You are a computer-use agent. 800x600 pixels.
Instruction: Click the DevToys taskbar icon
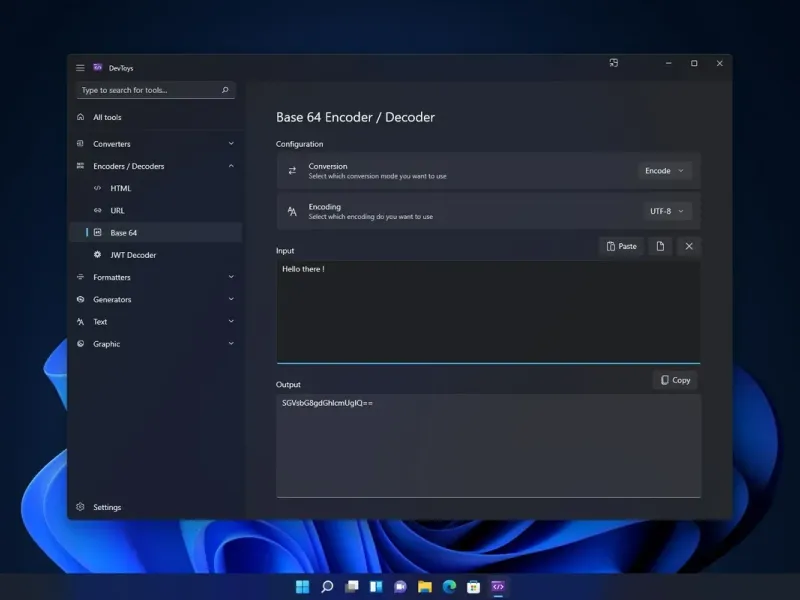pyautogui.click(x=498, y=587)
